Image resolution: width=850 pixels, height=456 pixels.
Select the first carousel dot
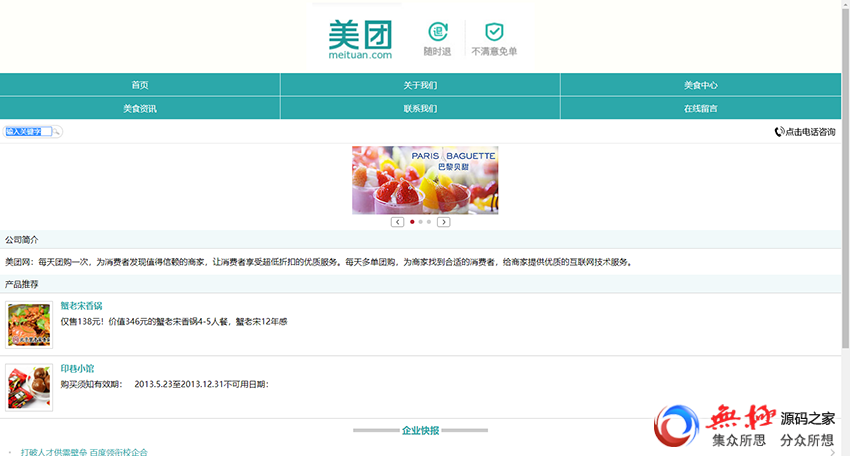(x=413, y=222)
